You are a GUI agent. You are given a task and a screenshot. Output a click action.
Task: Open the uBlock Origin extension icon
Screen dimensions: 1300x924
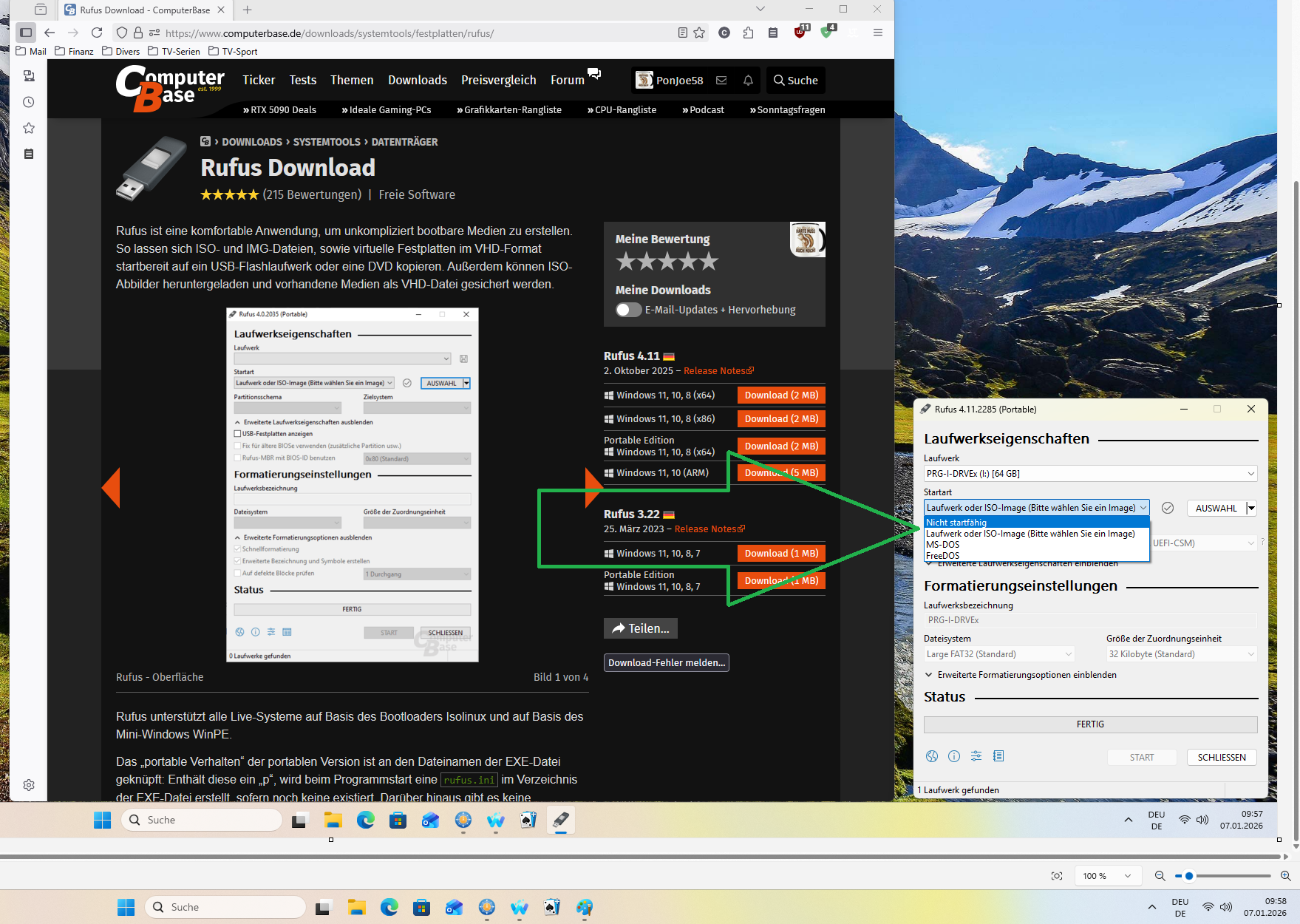(x=800, y=31)
